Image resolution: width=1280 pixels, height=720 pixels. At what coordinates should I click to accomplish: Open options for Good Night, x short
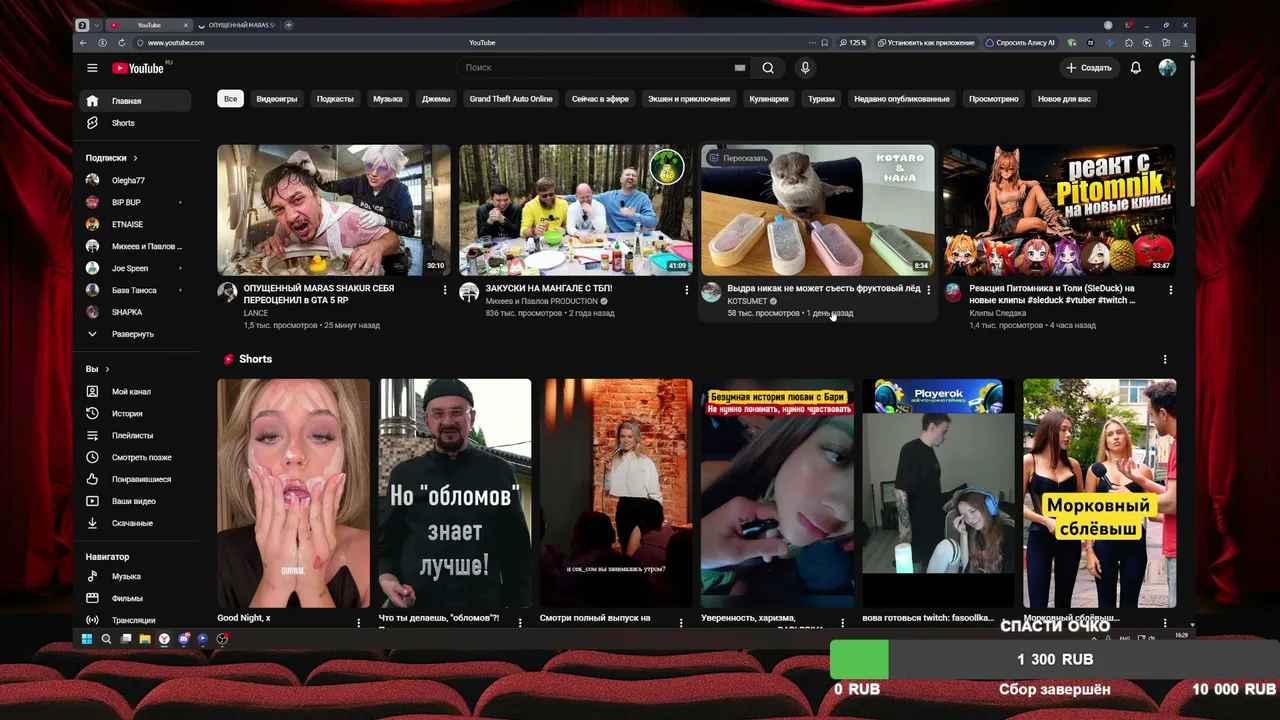359,622
